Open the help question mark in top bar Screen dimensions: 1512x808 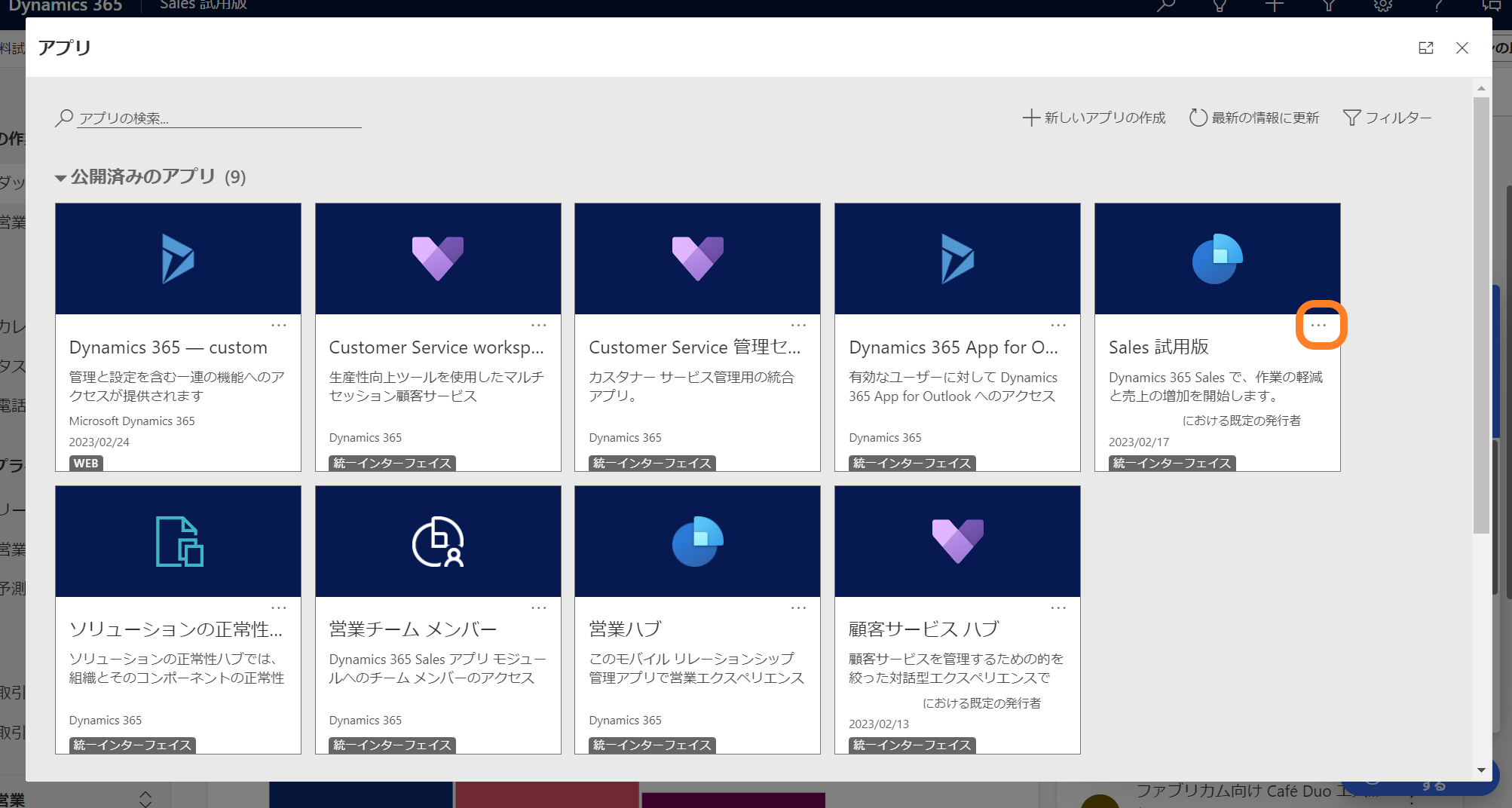1438,6
